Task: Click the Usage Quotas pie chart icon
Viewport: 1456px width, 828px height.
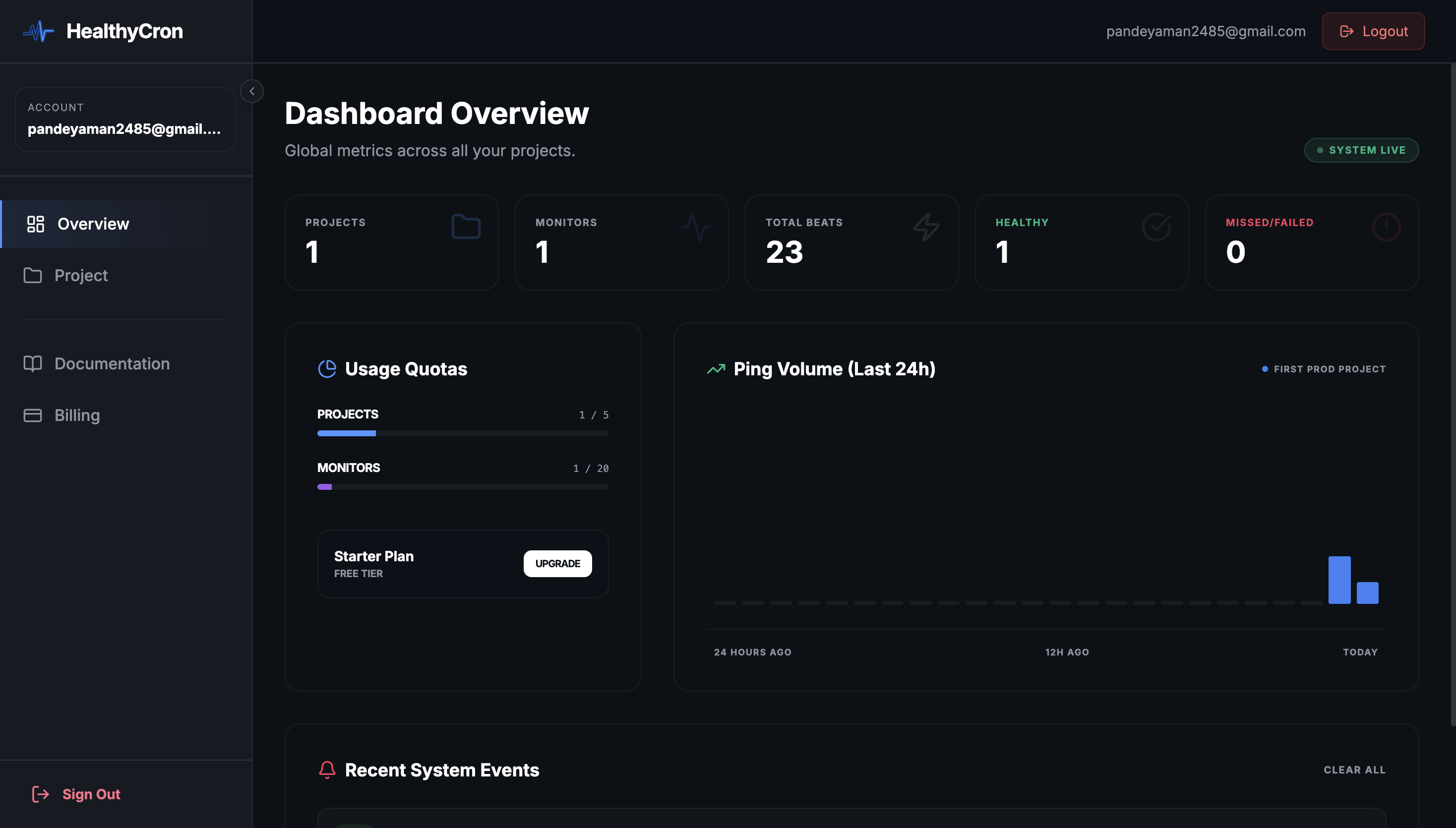Action: click(327, 368)
